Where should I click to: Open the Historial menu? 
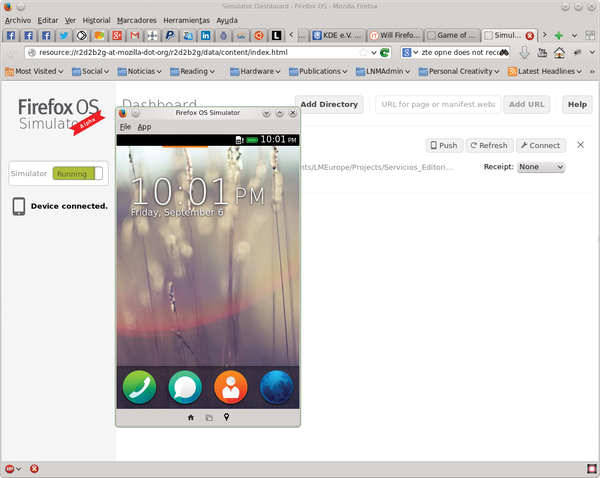pos(96,20)
